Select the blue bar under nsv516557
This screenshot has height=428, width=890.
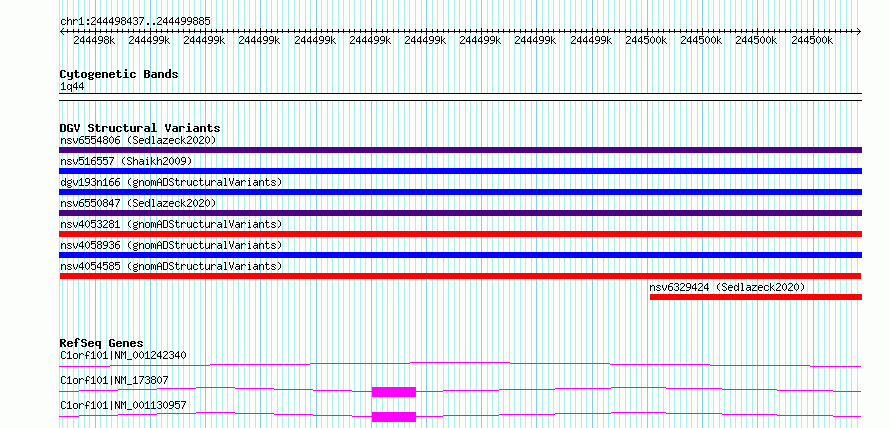point(460,171)
